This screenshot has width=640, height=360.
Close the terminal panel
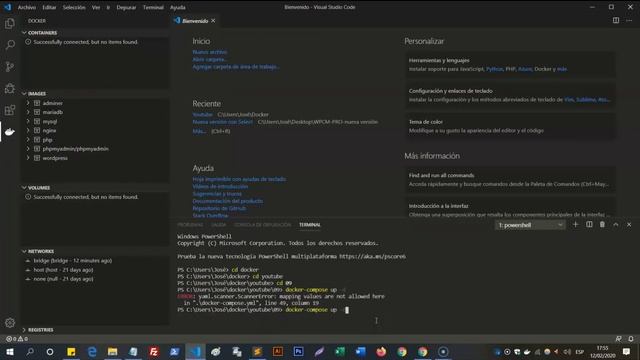coord(629,224)
